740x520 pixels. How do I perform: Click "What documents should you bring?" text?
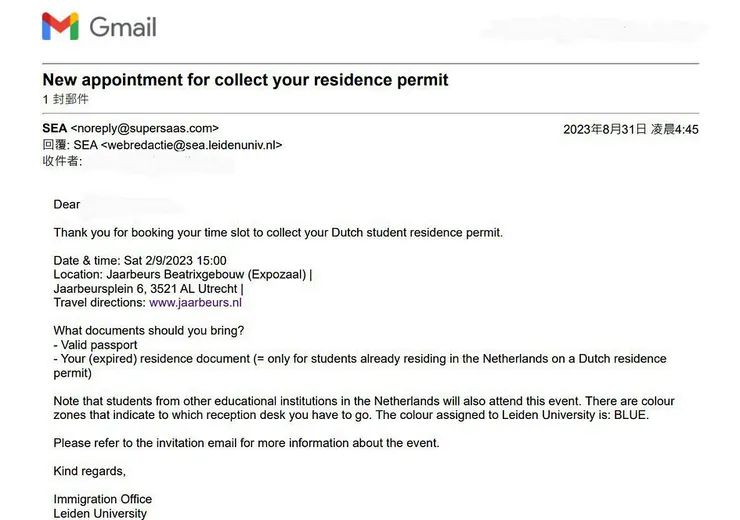[x=149, y=331]
